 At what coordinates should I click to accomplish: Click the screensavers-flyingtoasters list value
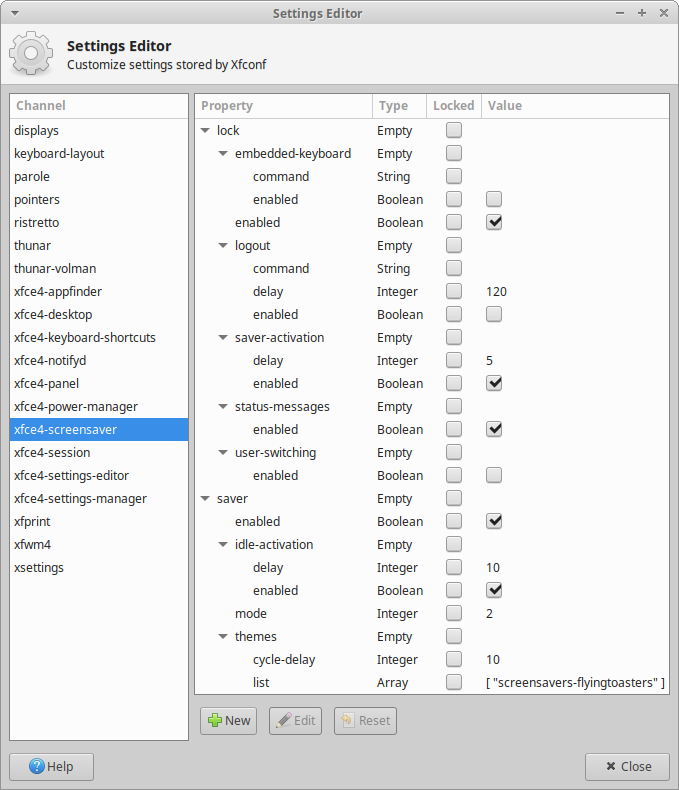(x=575, y=683)
